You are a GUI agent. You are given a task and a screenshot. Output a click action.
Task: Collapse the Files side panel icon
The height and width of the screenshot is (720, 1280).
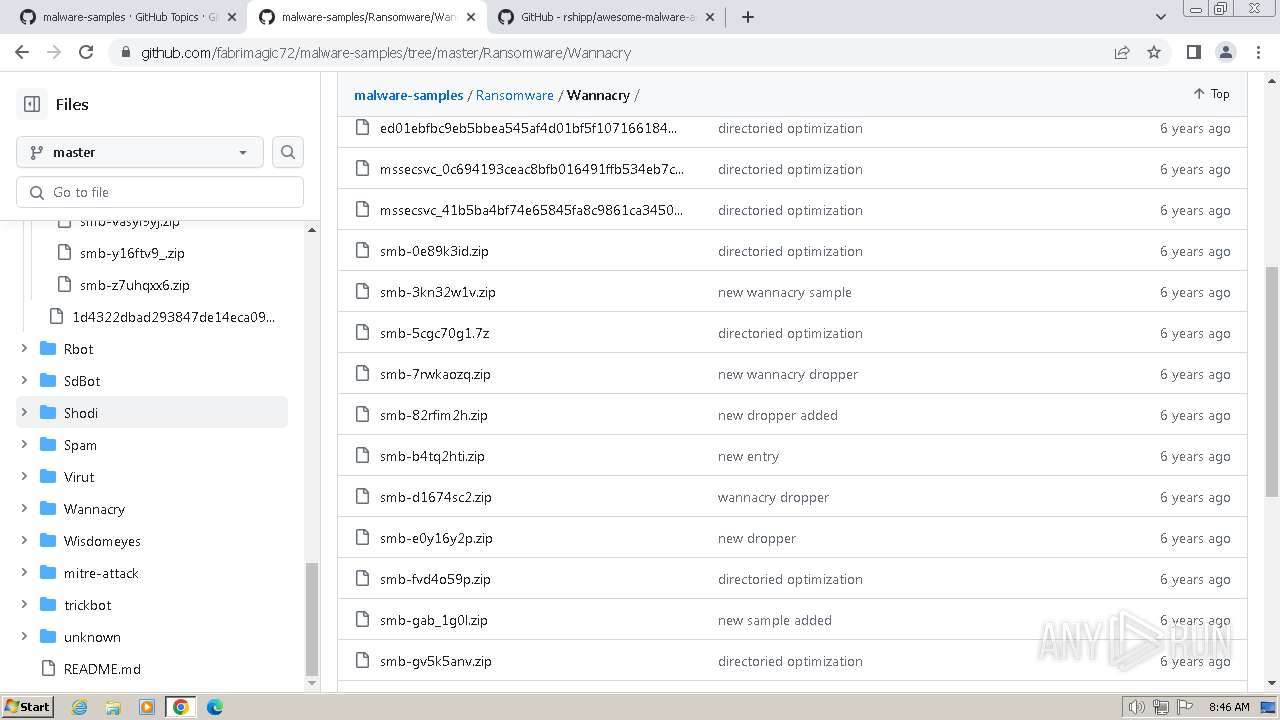click(x=32, y=104)
